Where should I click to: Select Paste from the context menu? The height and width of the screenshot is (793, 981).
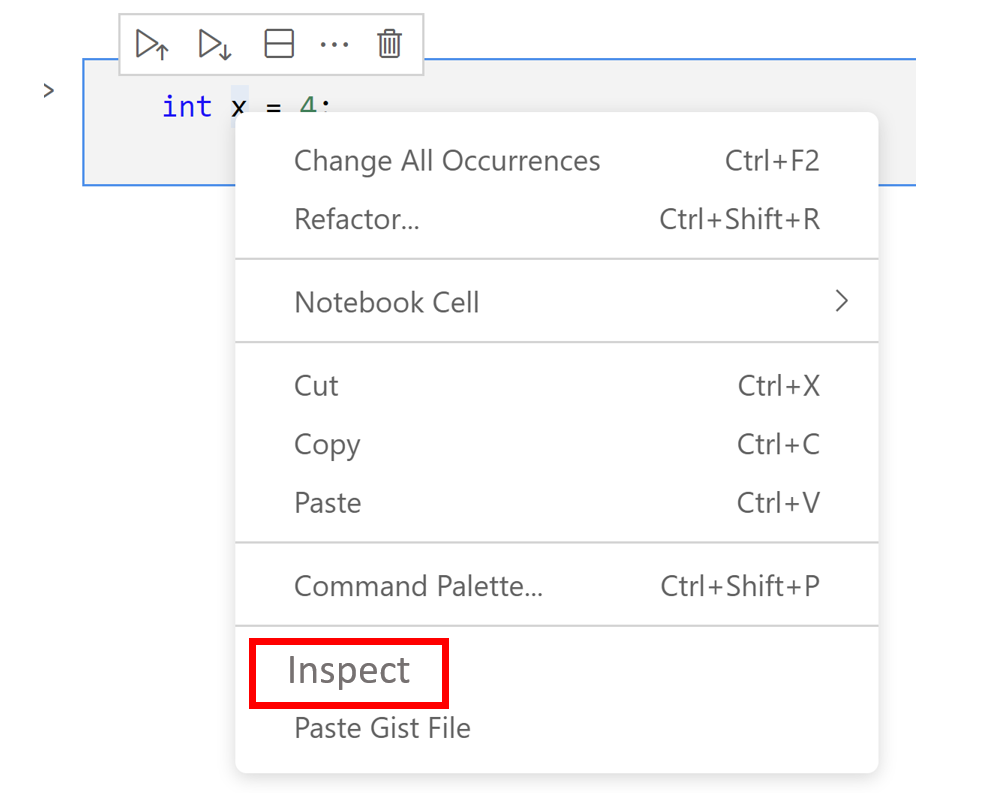(327, 502)
